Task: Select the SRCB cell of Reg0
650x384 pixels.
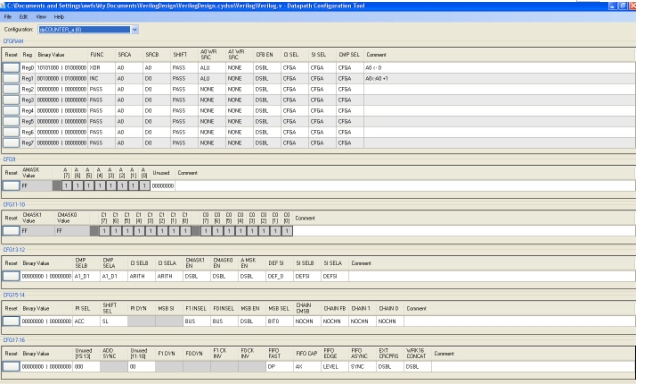Action: [156, 68]
